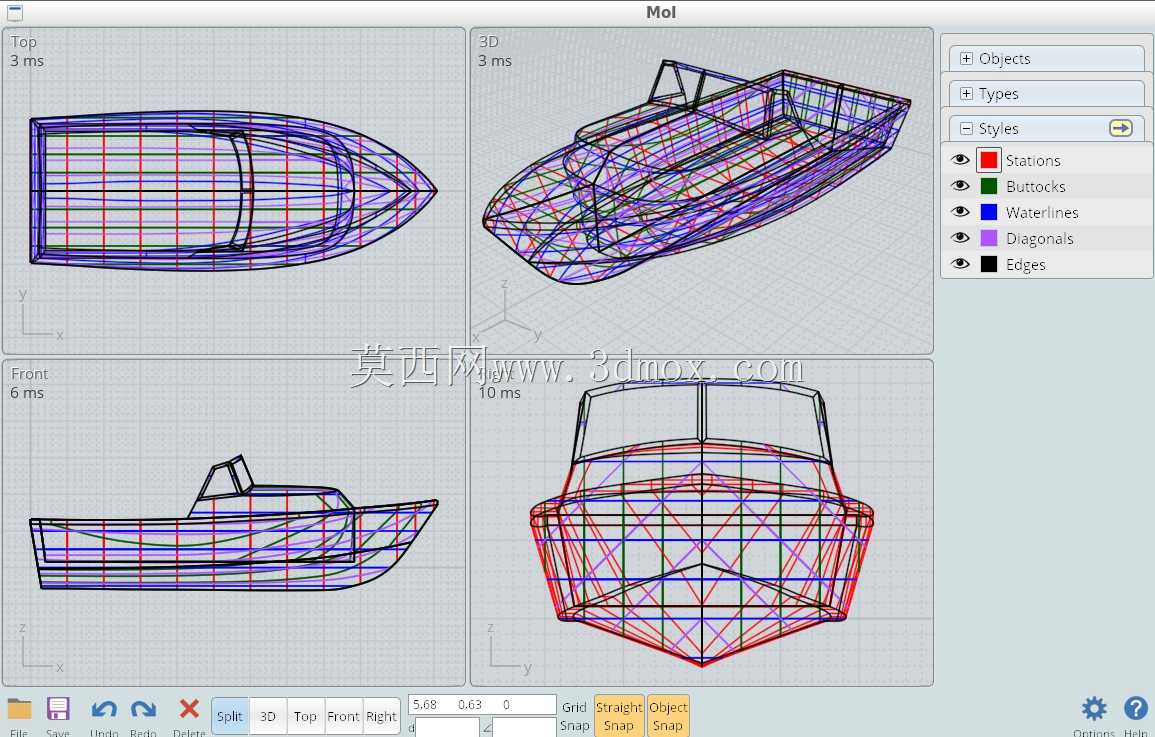
Task: Click the 3D viewport label
Action: click(x=488, y=42)
